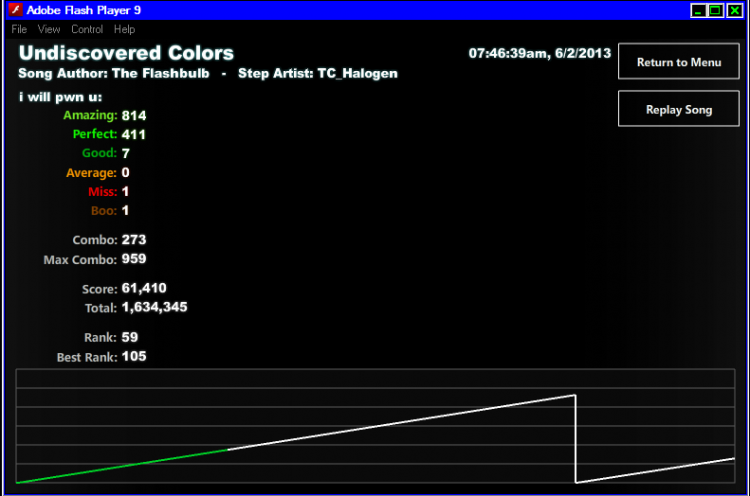Close the Flash Player window

pos(734,10)
